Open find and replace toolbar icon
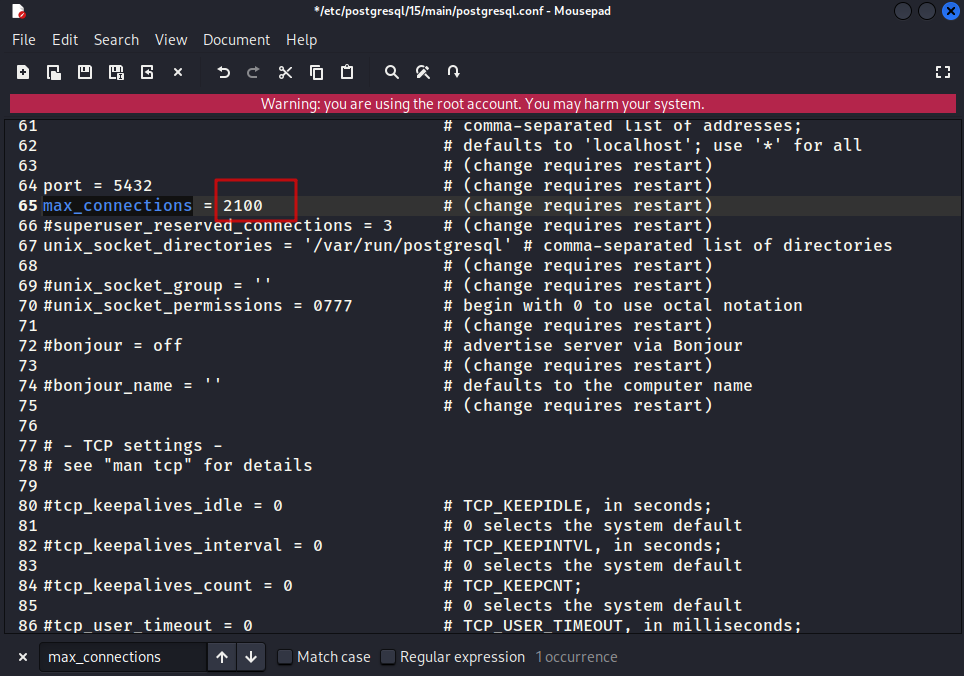Screen dimensions: 964x676 (x=423, y=73)
